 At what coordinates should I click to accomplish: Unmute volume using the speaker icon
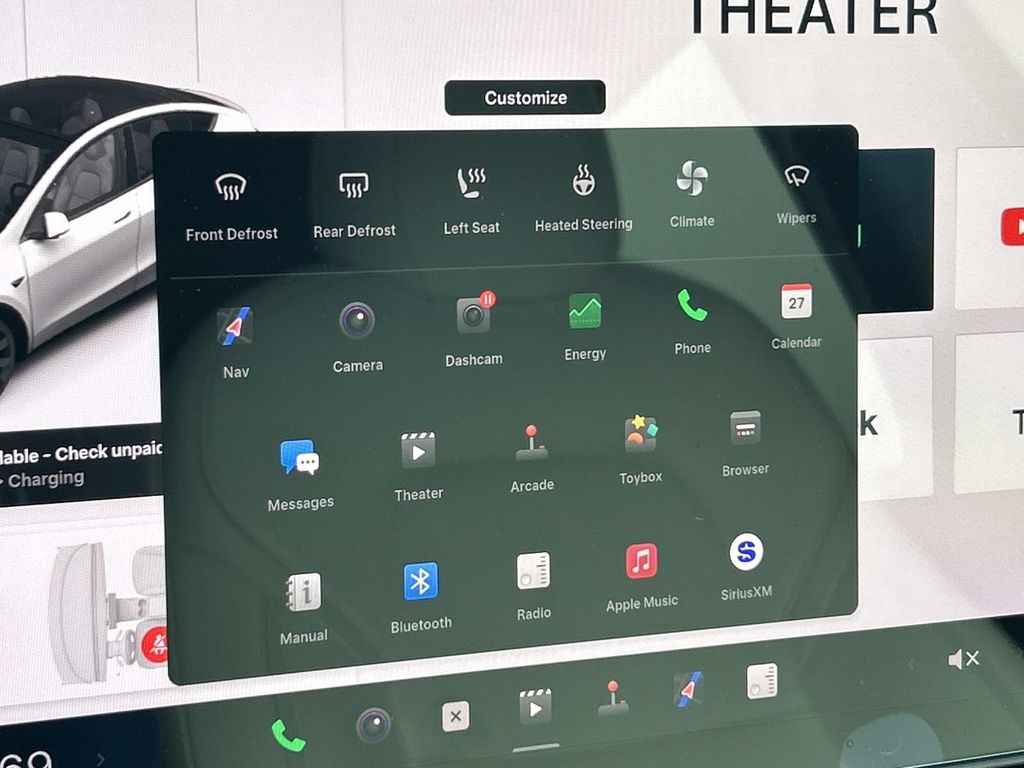[x=963, y=659]
